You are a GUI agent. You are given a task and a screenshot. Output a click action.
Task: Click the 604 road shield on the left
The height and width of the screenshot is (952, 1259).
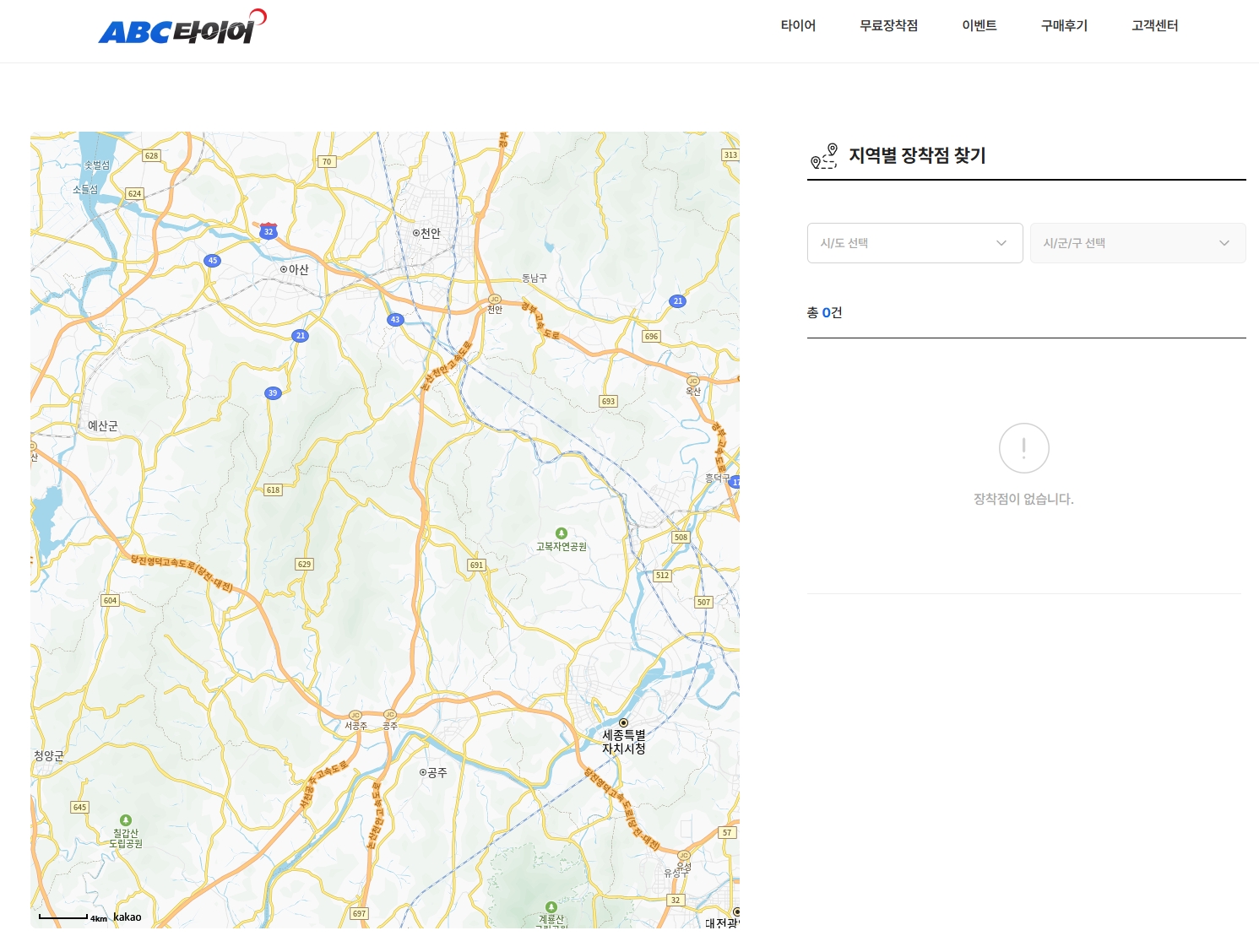(x=109, y=599)
